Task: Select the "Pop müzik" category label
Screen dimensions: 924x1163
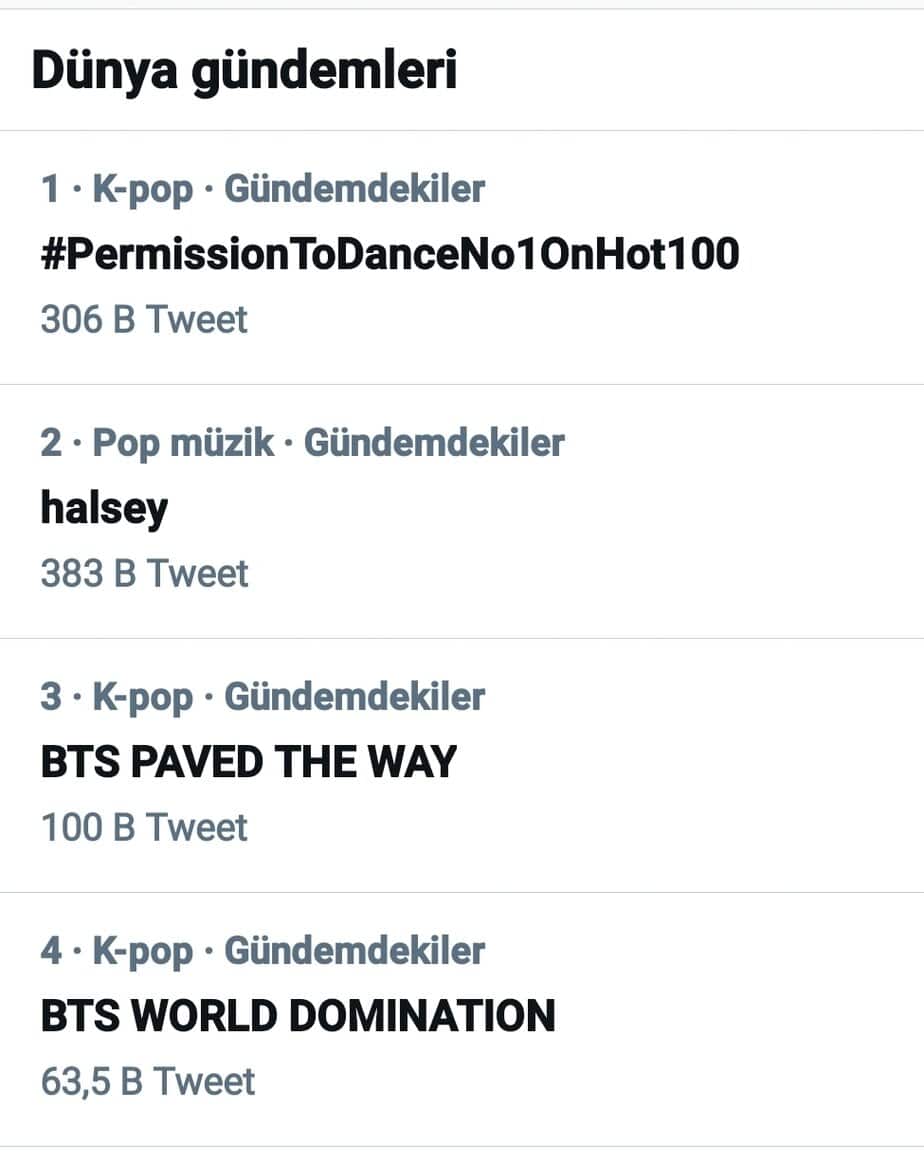Action: coord(183,443)
